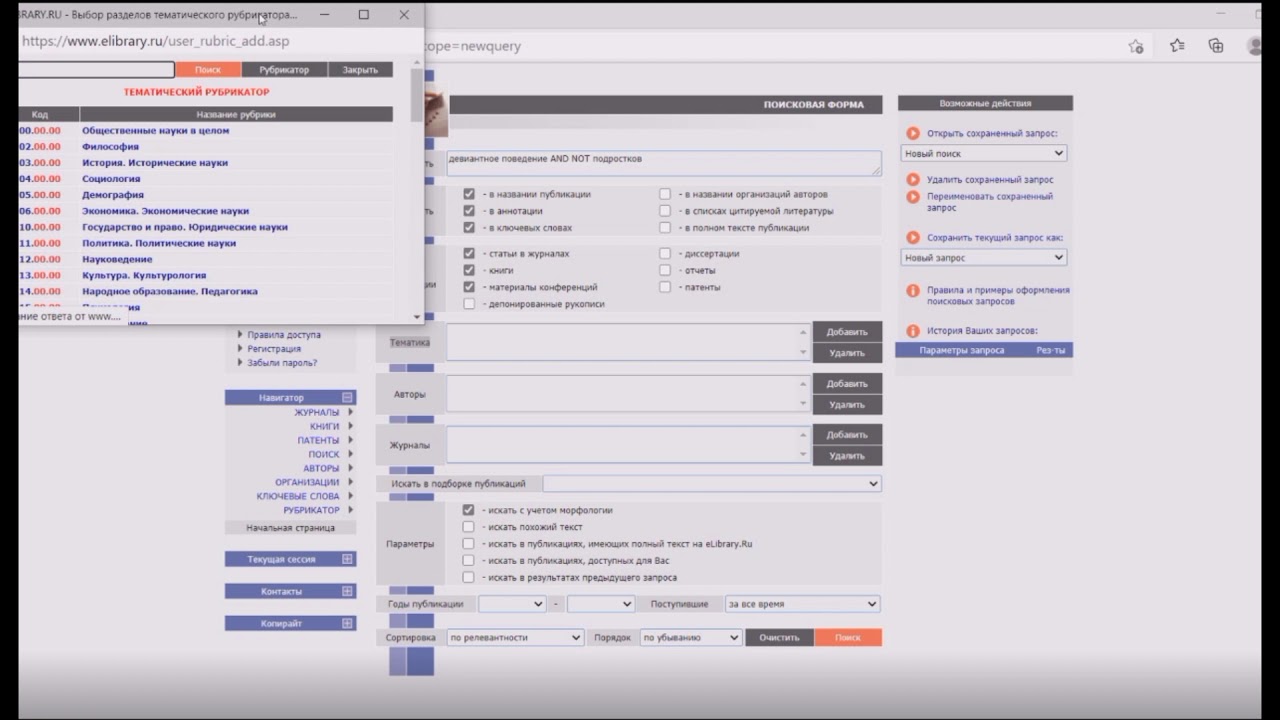This screenshot has width=1280, height=720.
Task: Open browser Collections icon
Action: coord(1216,46)
